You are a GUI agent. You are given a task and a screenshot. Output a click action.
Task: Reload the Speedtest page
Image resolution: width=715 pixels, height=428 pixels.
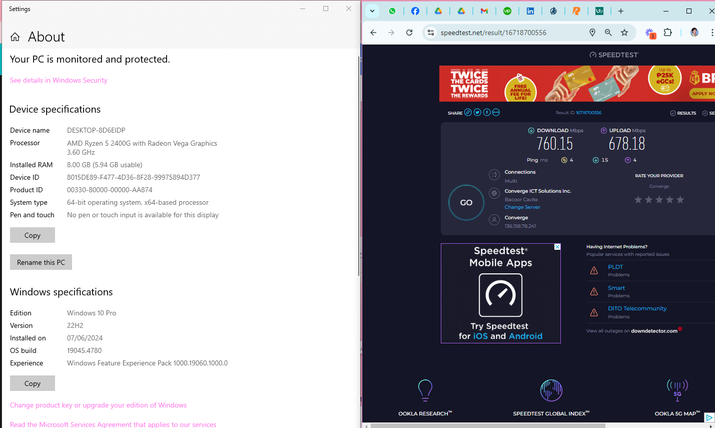[409, 32]
